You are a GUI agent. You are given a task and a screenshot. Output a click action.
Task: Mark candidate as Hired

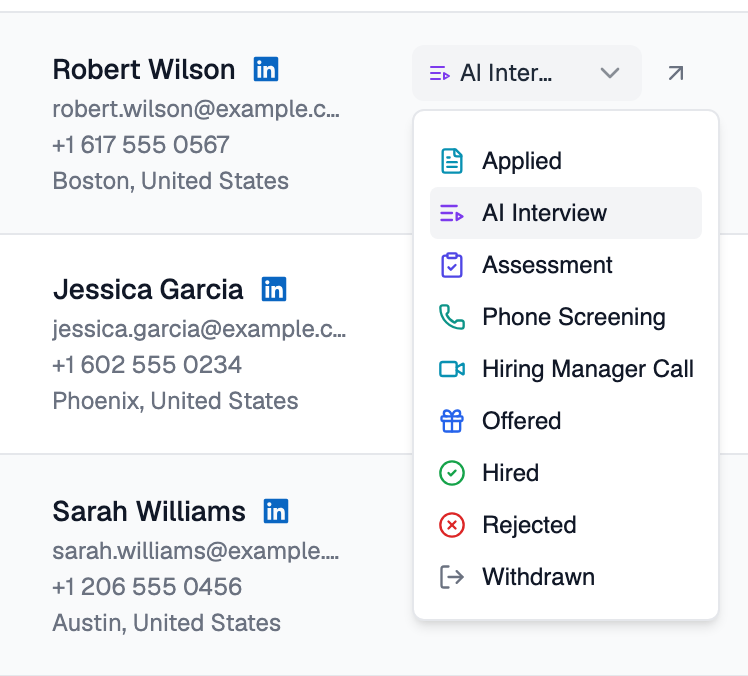click(566, 473)
